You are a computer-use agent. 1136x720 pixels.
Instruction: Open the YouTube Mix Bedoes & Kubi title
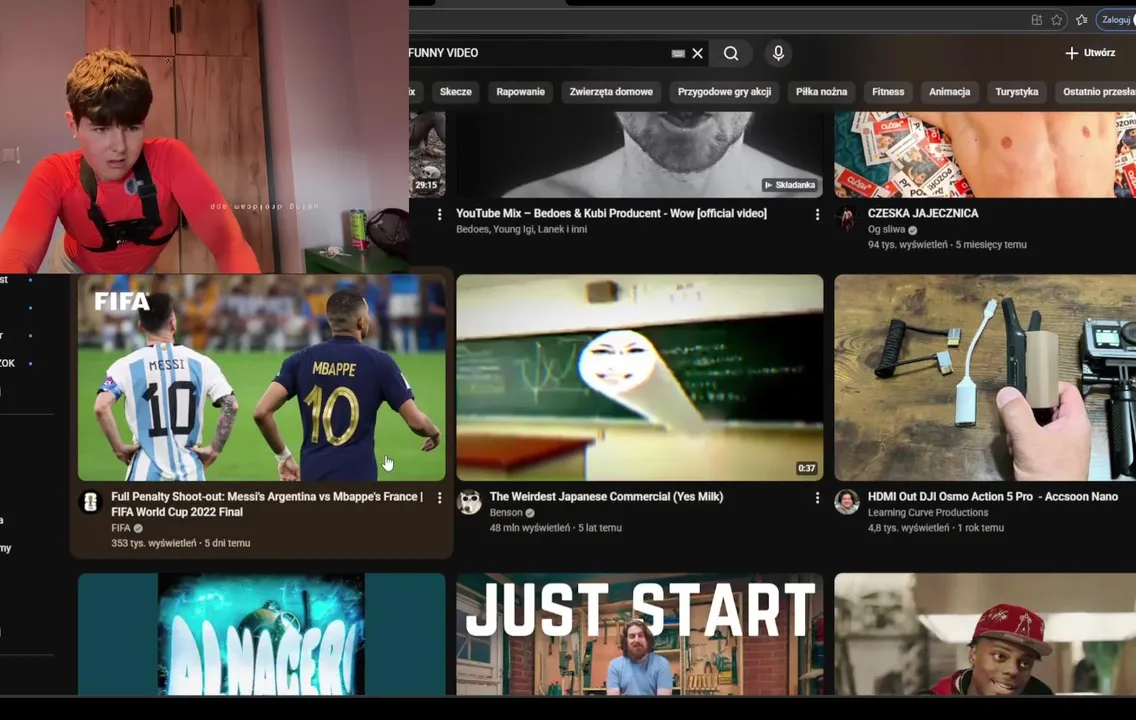(611, 213)
